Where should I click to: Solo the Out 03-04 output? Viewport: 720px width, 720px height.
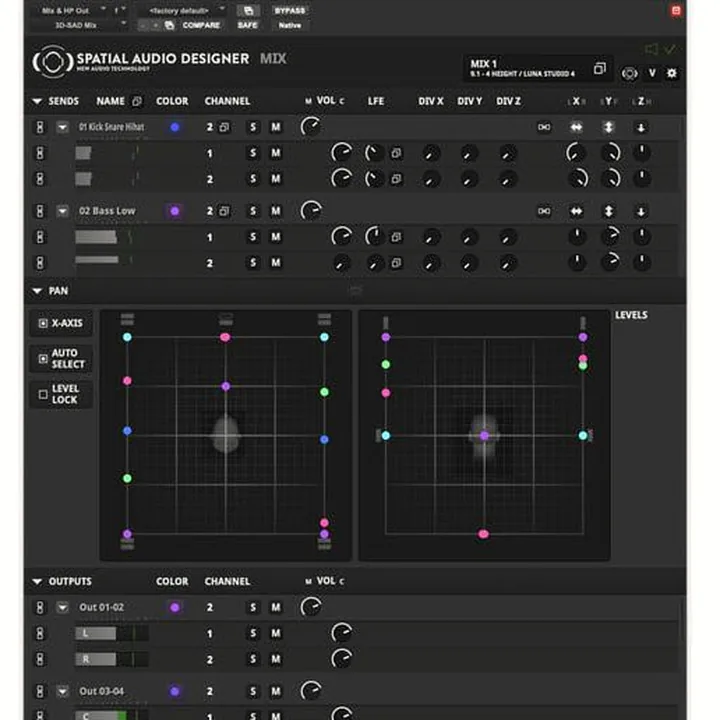[x=253, y=692]
